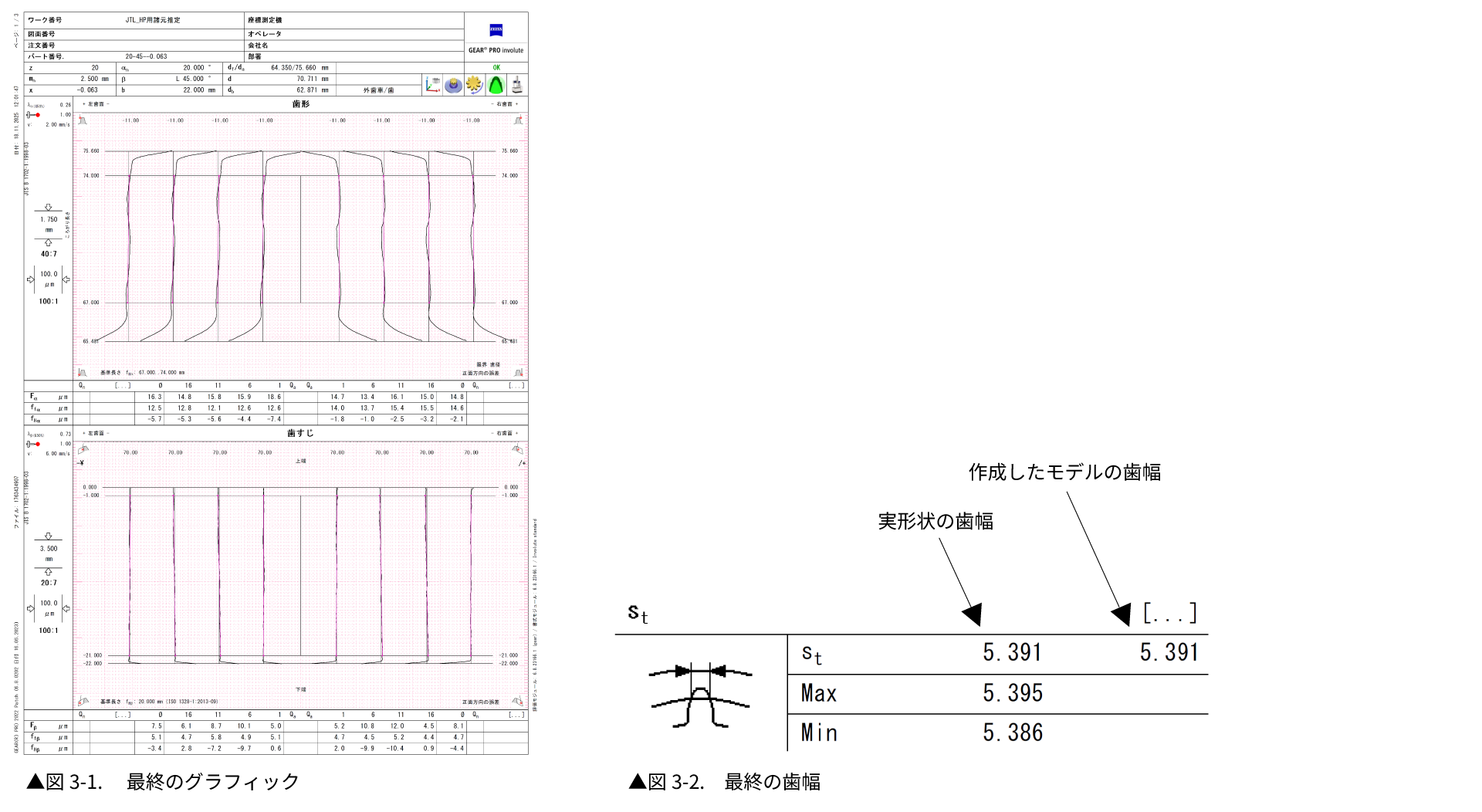Click the green OK status button
1482x812 pixels.
pos(495,68)
